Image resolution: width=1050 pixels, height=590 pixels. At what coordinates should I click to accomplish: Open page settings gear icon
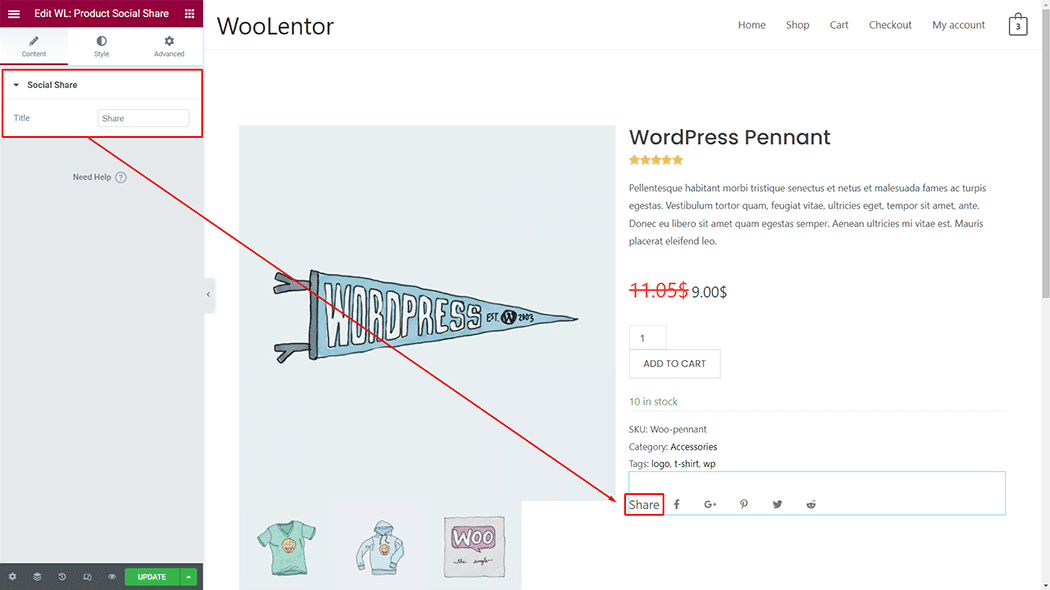(12, 577)
